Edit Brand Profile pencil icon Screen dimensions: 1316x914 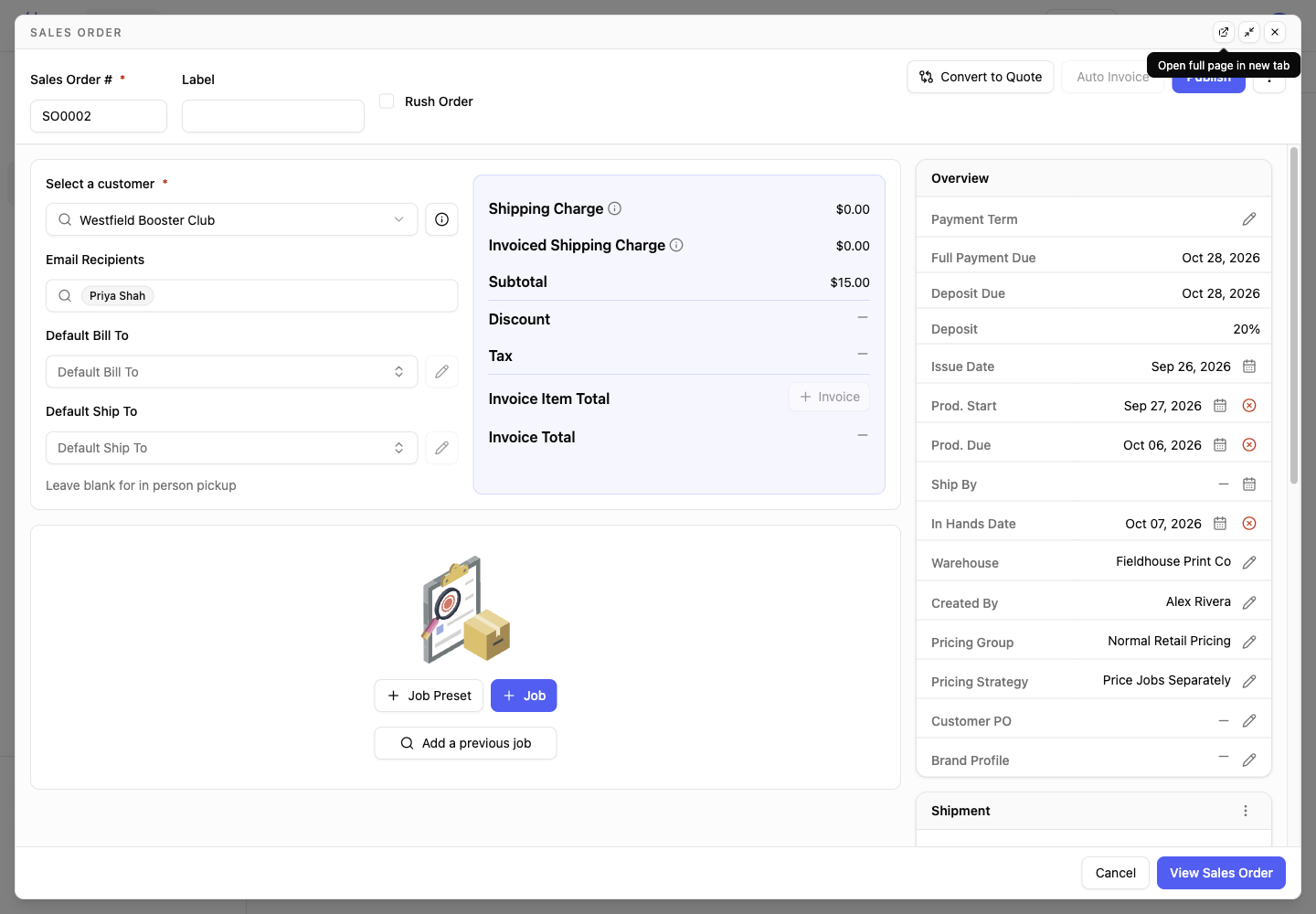coord(1249,760)
